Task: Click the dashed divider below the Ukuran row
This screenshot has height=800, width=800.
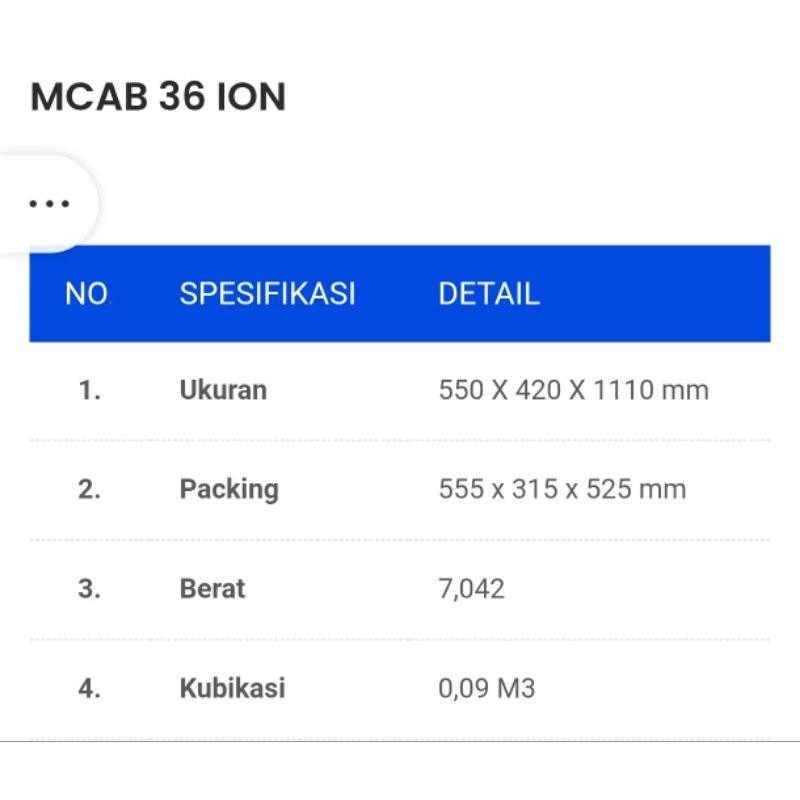Action: pos(400,440)
